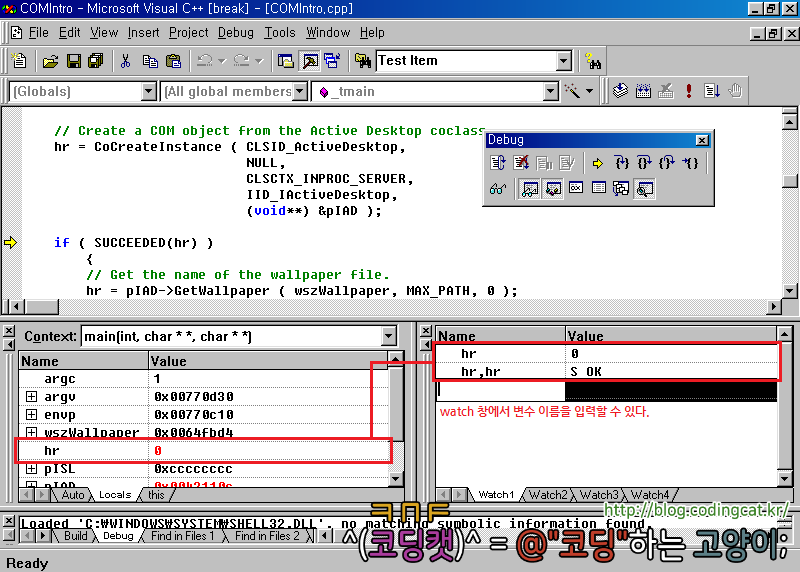The image size is (800, 572).
Task: Click the code editor's horizontal scrollbar right arrow
Action: 774,307
